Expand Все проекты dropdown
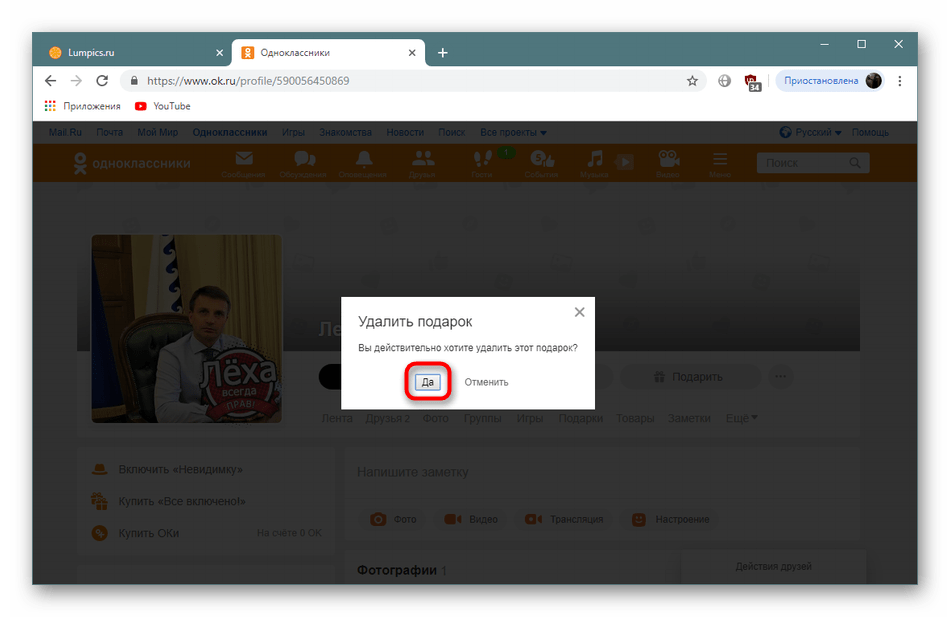The height and width of the screenshot is (617, 950). (513, 132)
